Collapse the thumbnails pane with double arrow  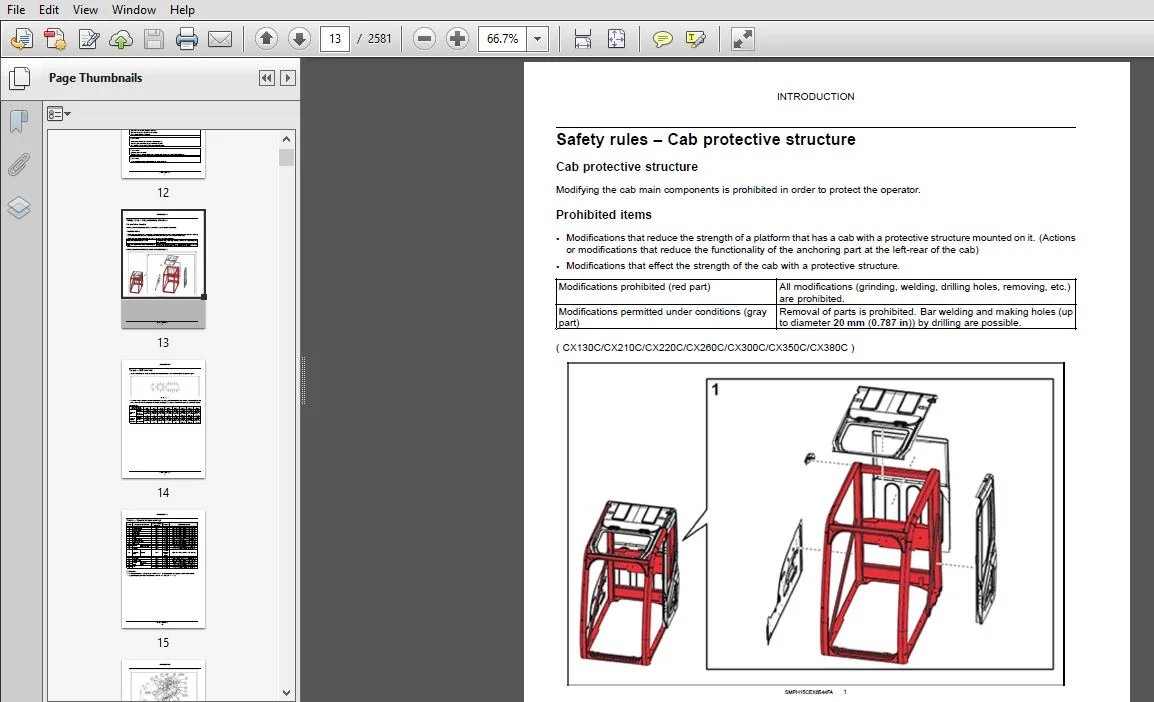pyautogui.click(x=266, y=78)
